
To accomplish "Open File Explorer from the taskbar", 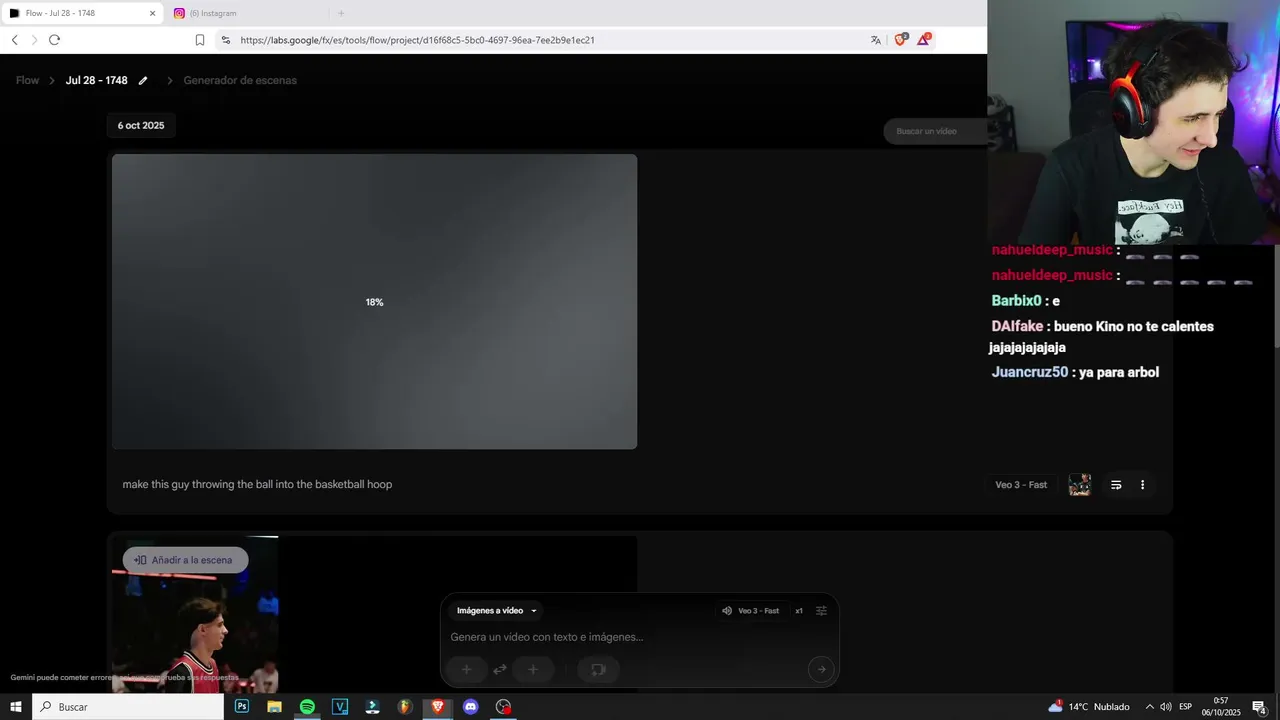I will point(274,707).
